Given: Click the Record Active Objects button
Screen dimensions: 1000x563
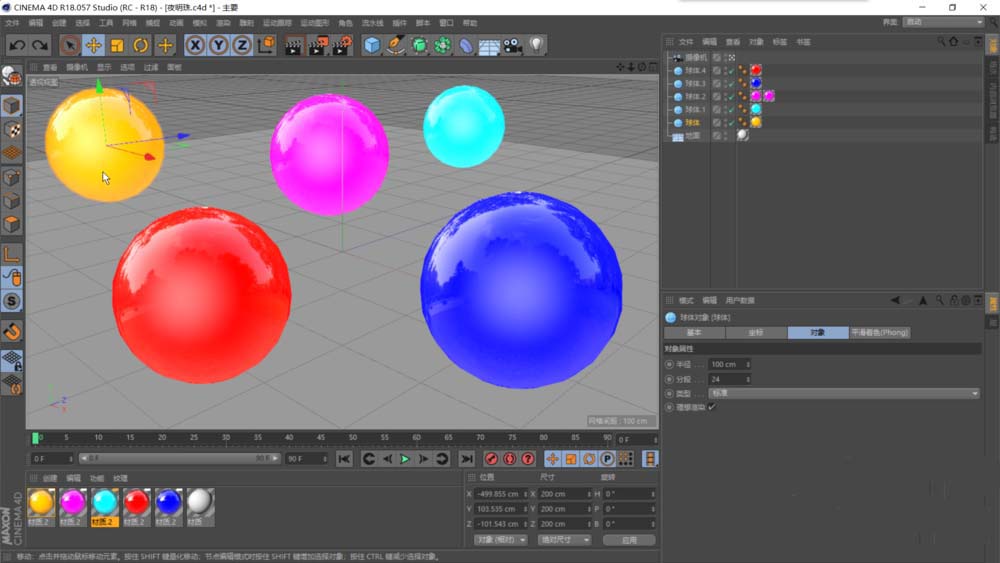Looking at the screenshot, I should click(491, 458).
